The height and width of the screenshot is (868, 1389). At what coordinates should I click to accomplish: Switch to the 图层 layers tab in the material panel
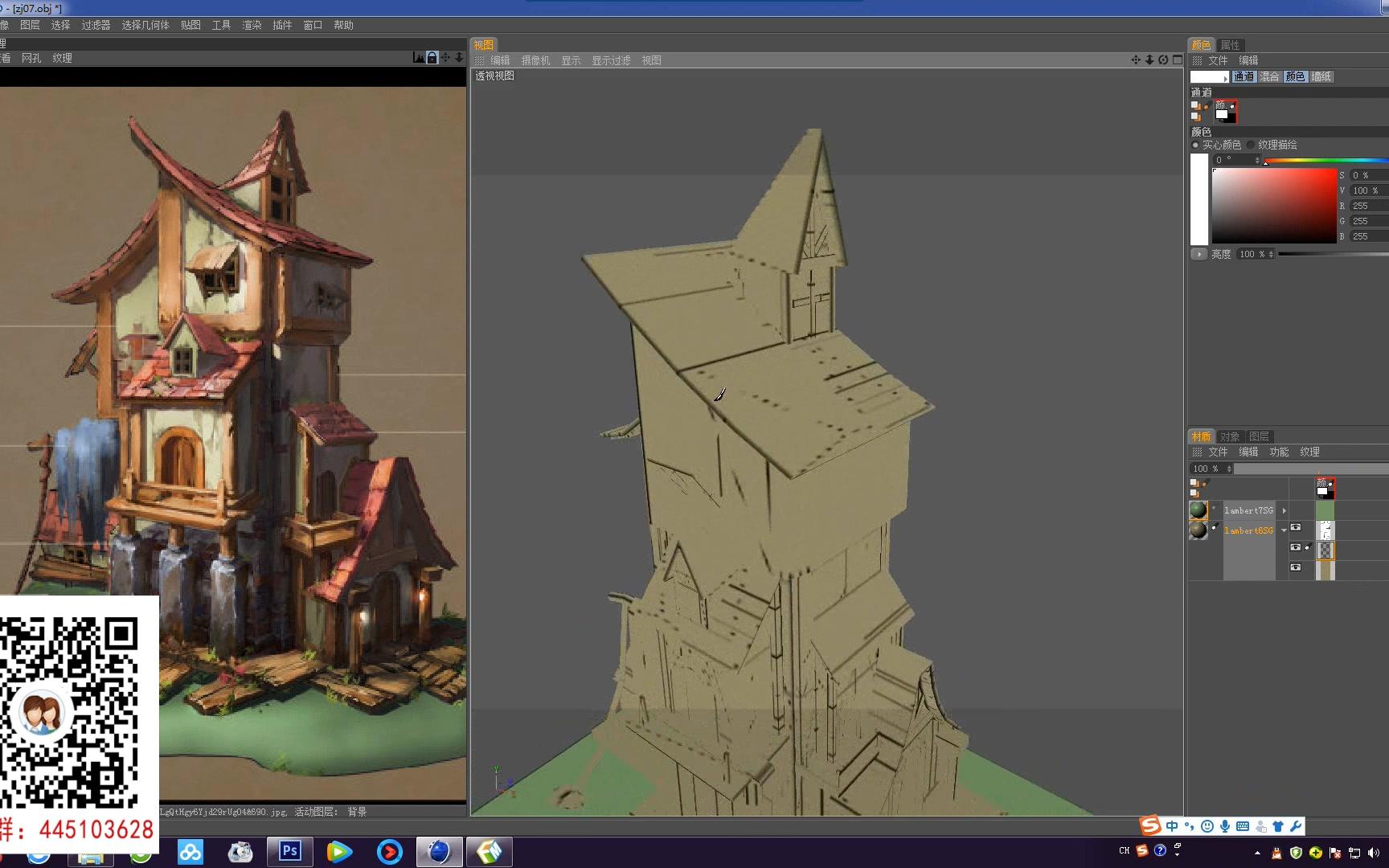coord(1259,436)
